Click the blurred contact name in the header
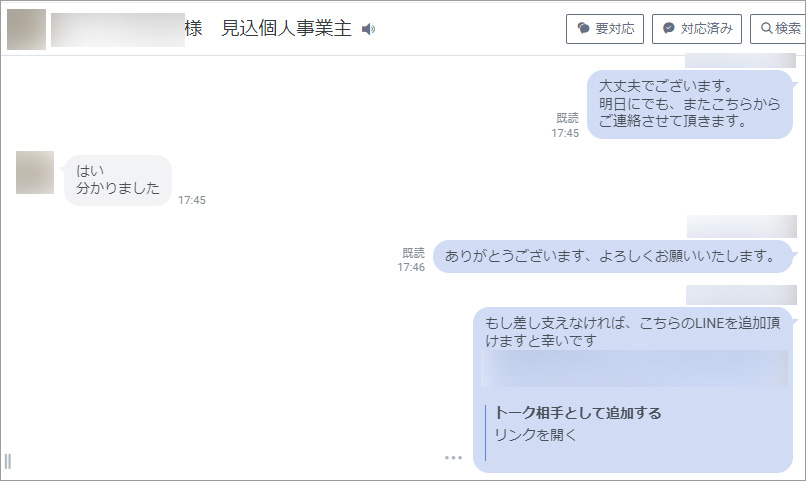The image size is (806, 481). (x=115, y=30)
